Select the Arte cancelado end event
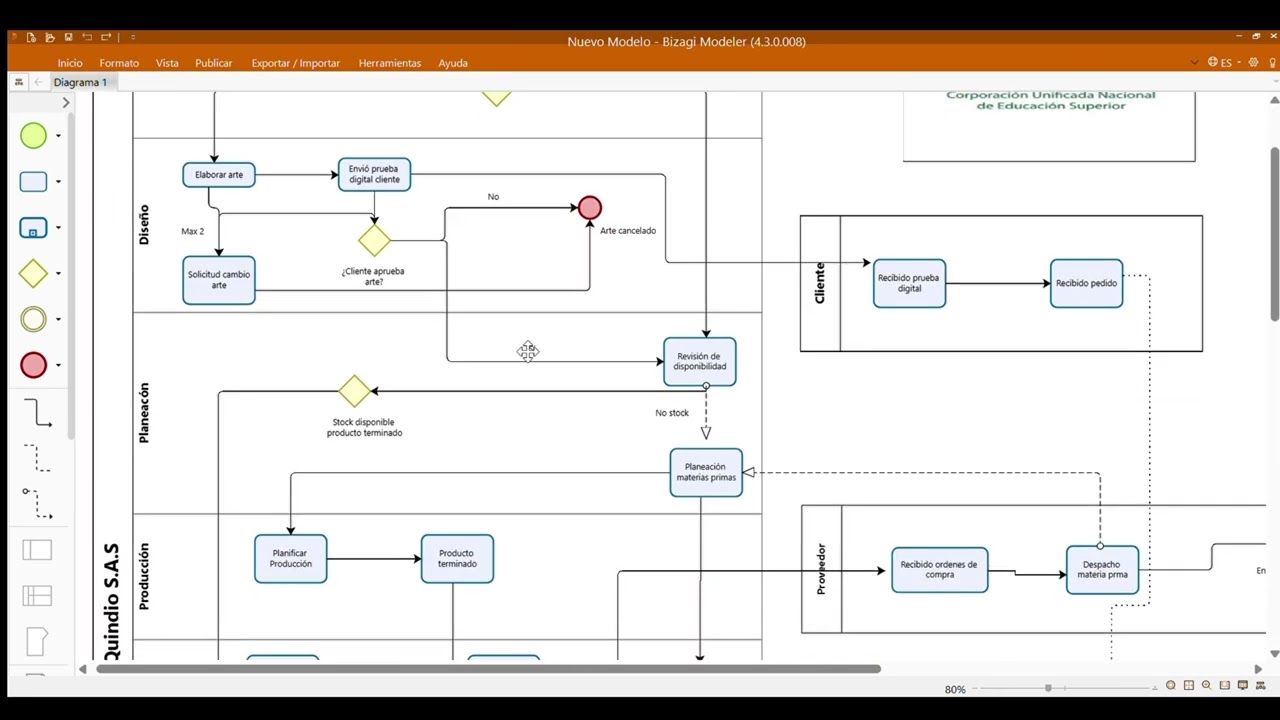This screenshot has height=720, width=1280. tap(590, 208)
